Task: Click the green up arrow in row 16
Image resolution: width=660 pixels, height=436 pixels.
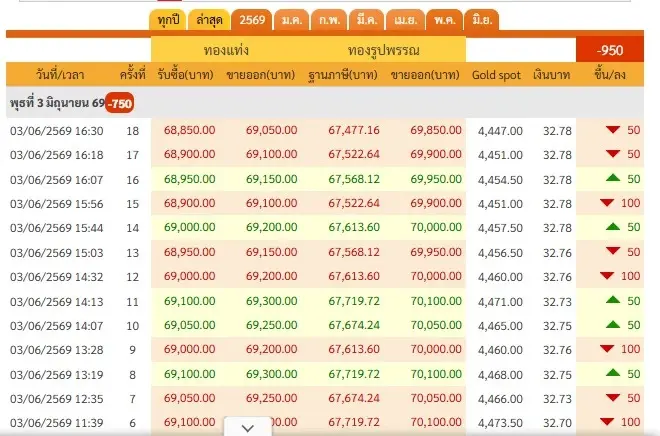Action: 613,178
